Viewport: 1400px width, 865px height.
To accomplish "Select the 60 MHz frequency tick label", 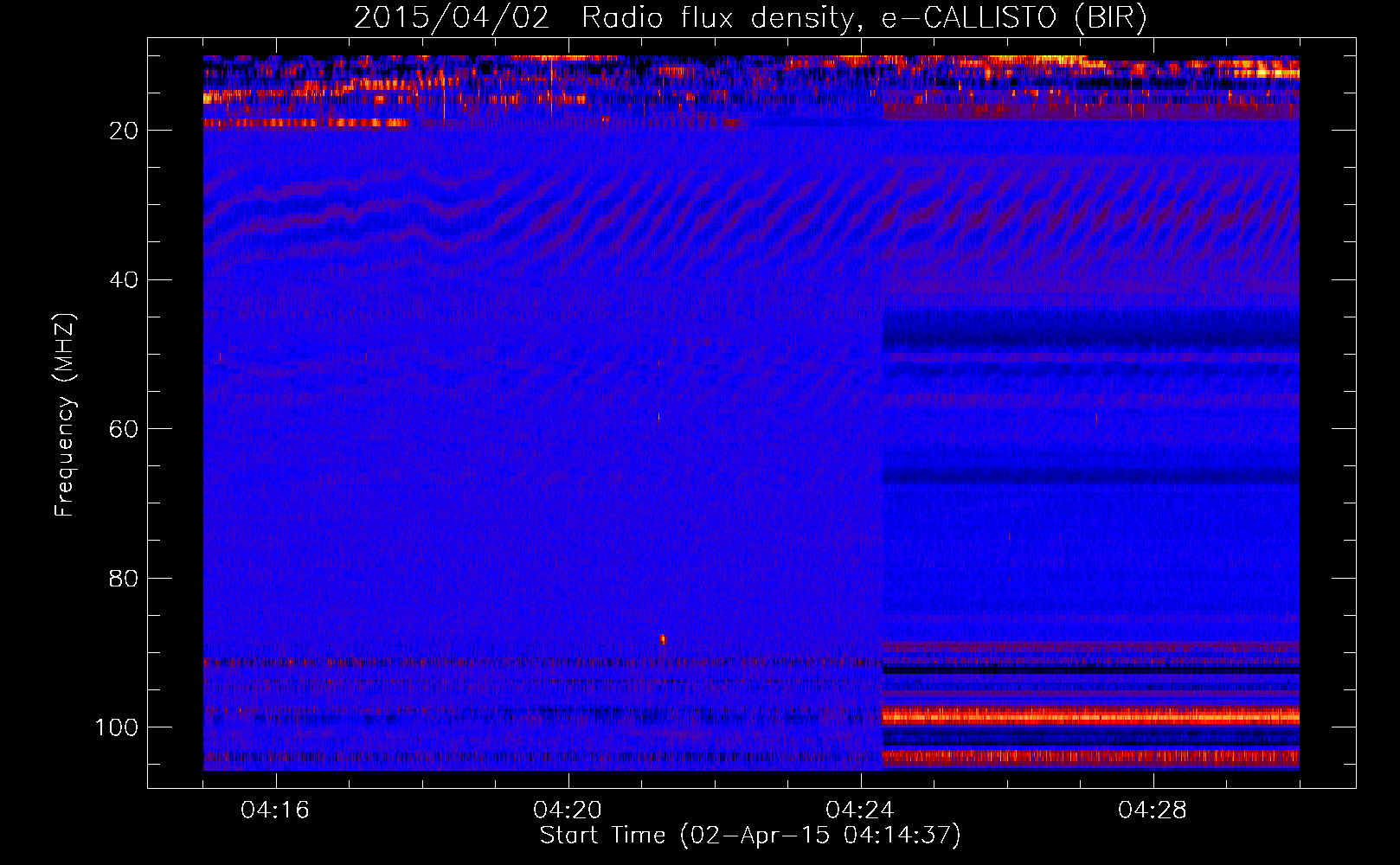I will tap(124, 429).
